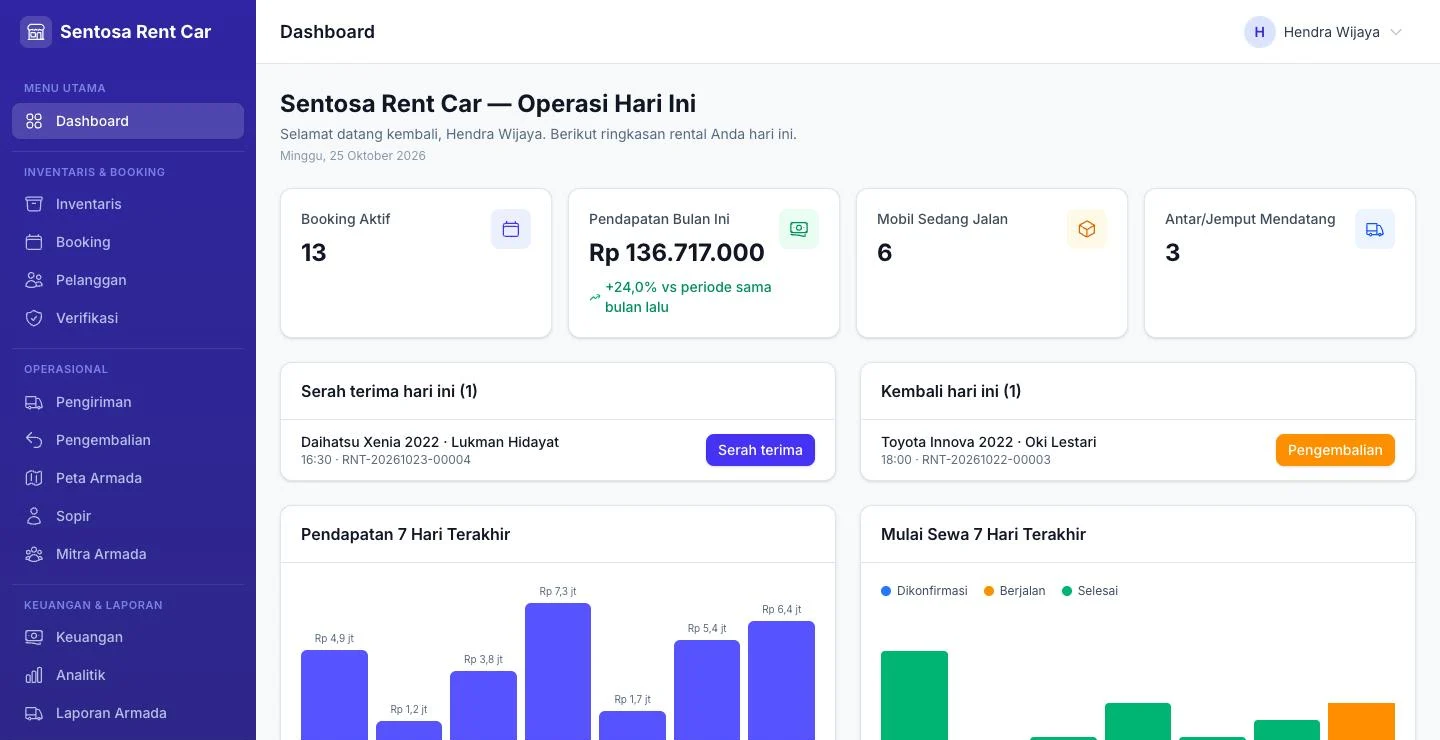1440x740 pixels.
Task: Click the Rp 136.717.000 revenue value
Action: [x=677, y=253]
